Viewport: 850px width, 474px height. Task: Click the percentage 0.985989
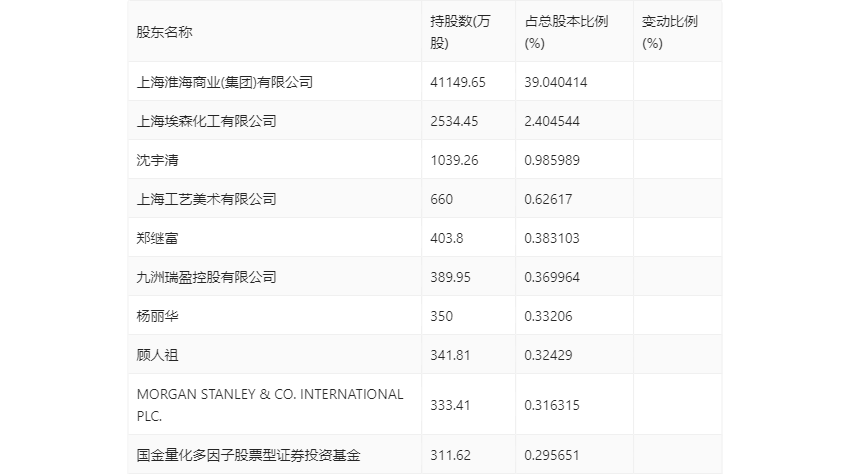coord(552,160)
